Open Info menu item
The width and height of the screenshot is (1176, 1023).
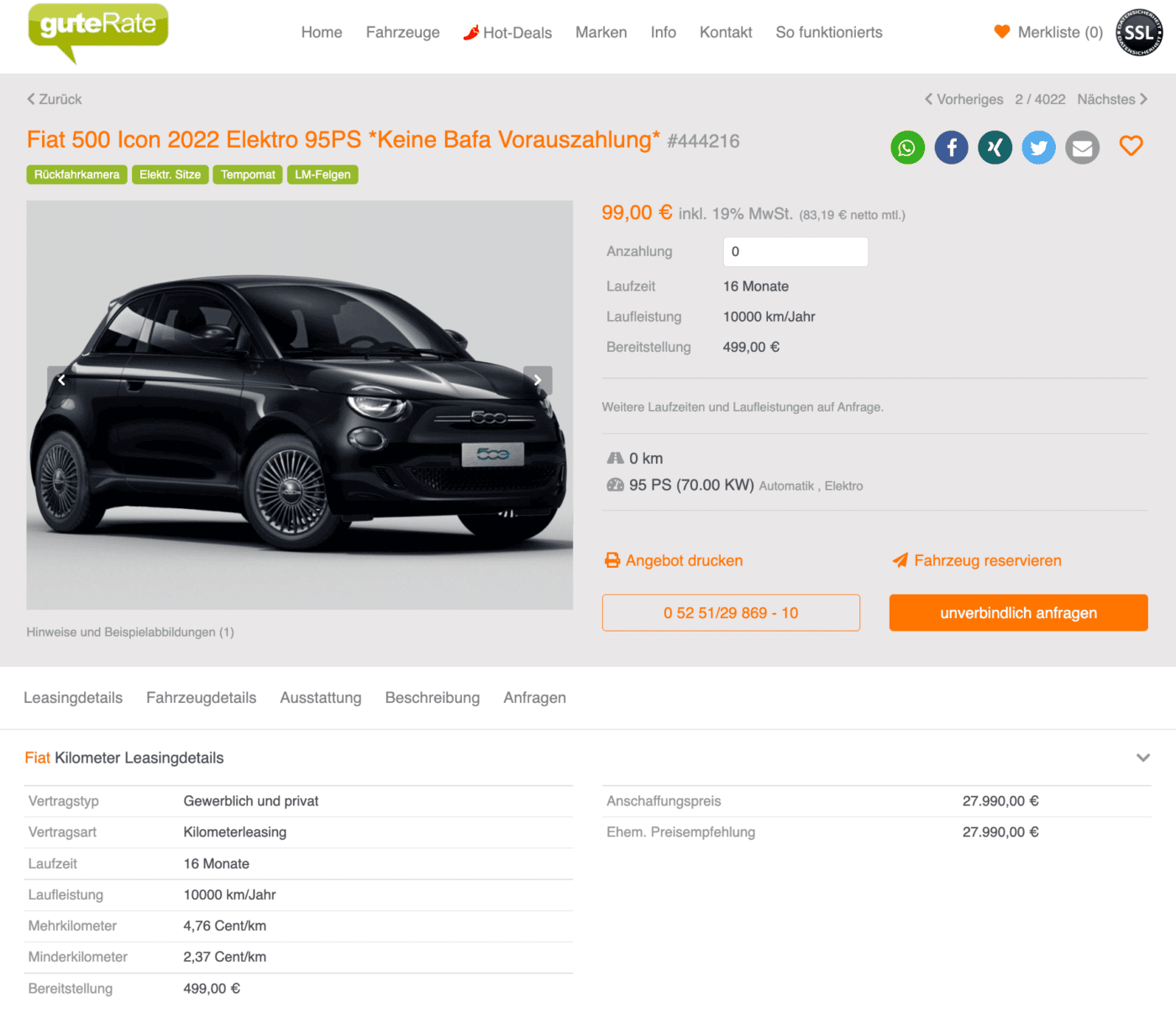(x=663, y=33)
